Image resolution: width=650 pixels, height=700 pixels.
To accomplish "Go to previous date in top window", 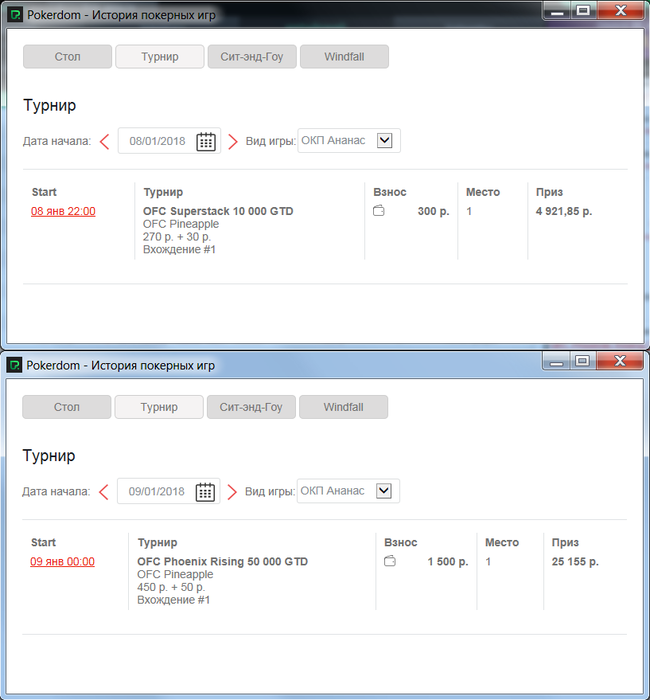I will [104, 142].
